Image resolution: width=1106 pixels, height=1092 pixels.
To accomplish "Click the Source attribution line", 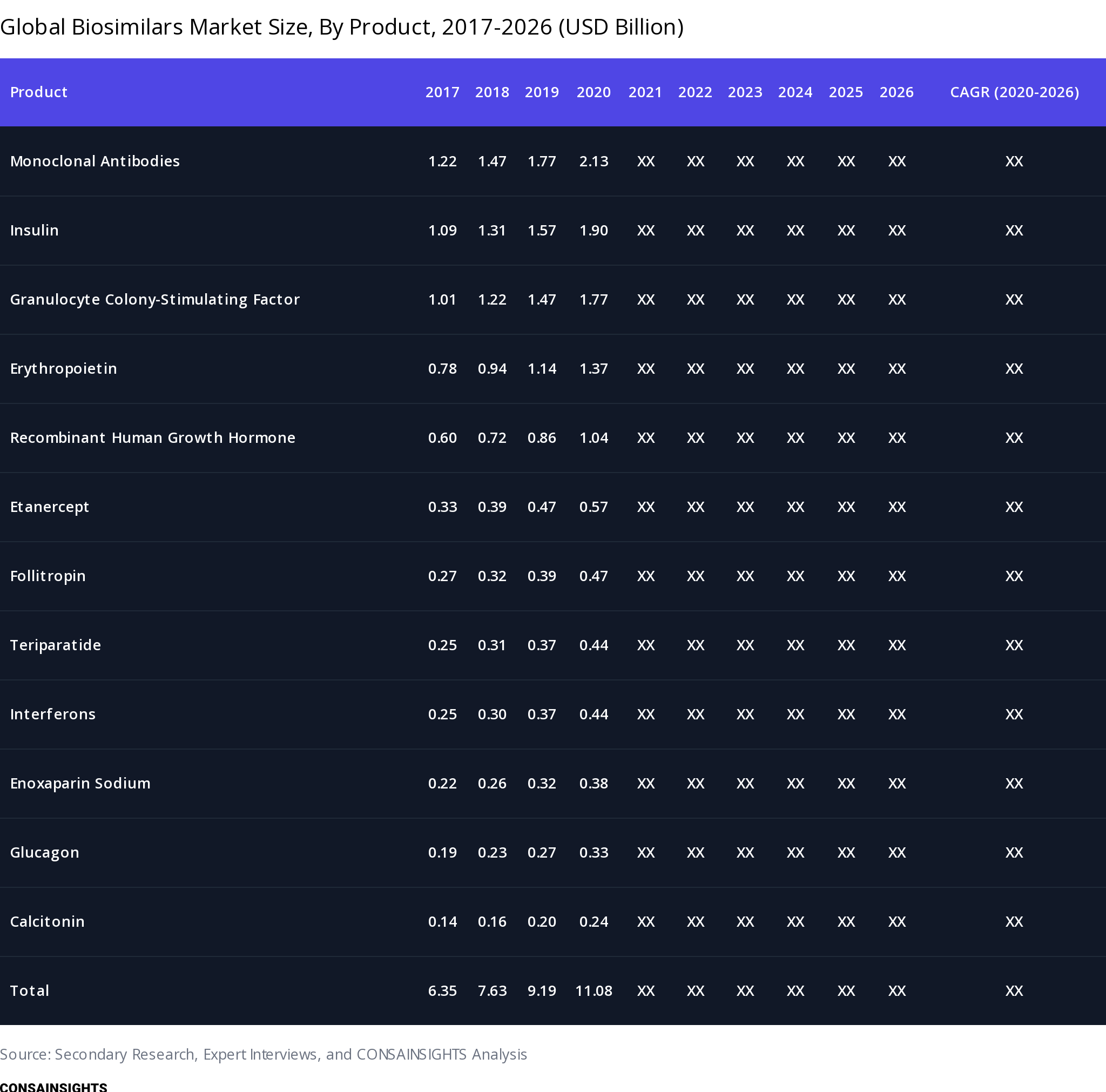I will coord(264,1054).
